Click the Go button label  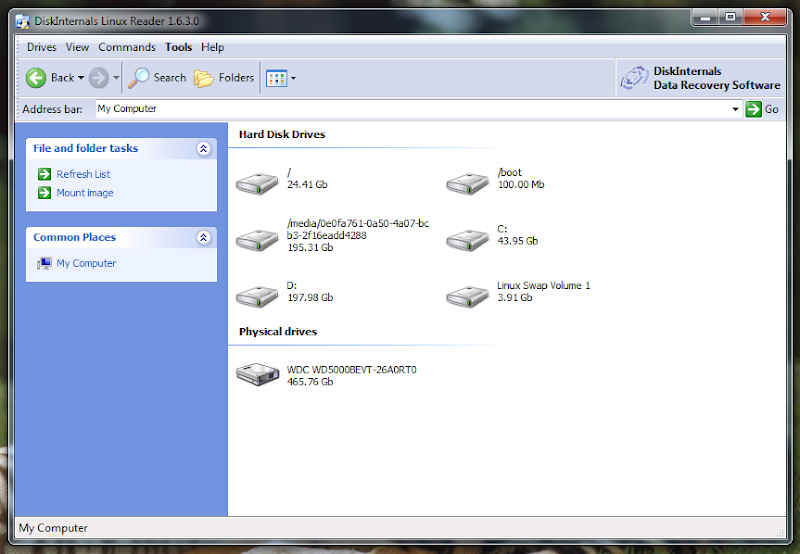pyautogui.click(x=771, y=109)
